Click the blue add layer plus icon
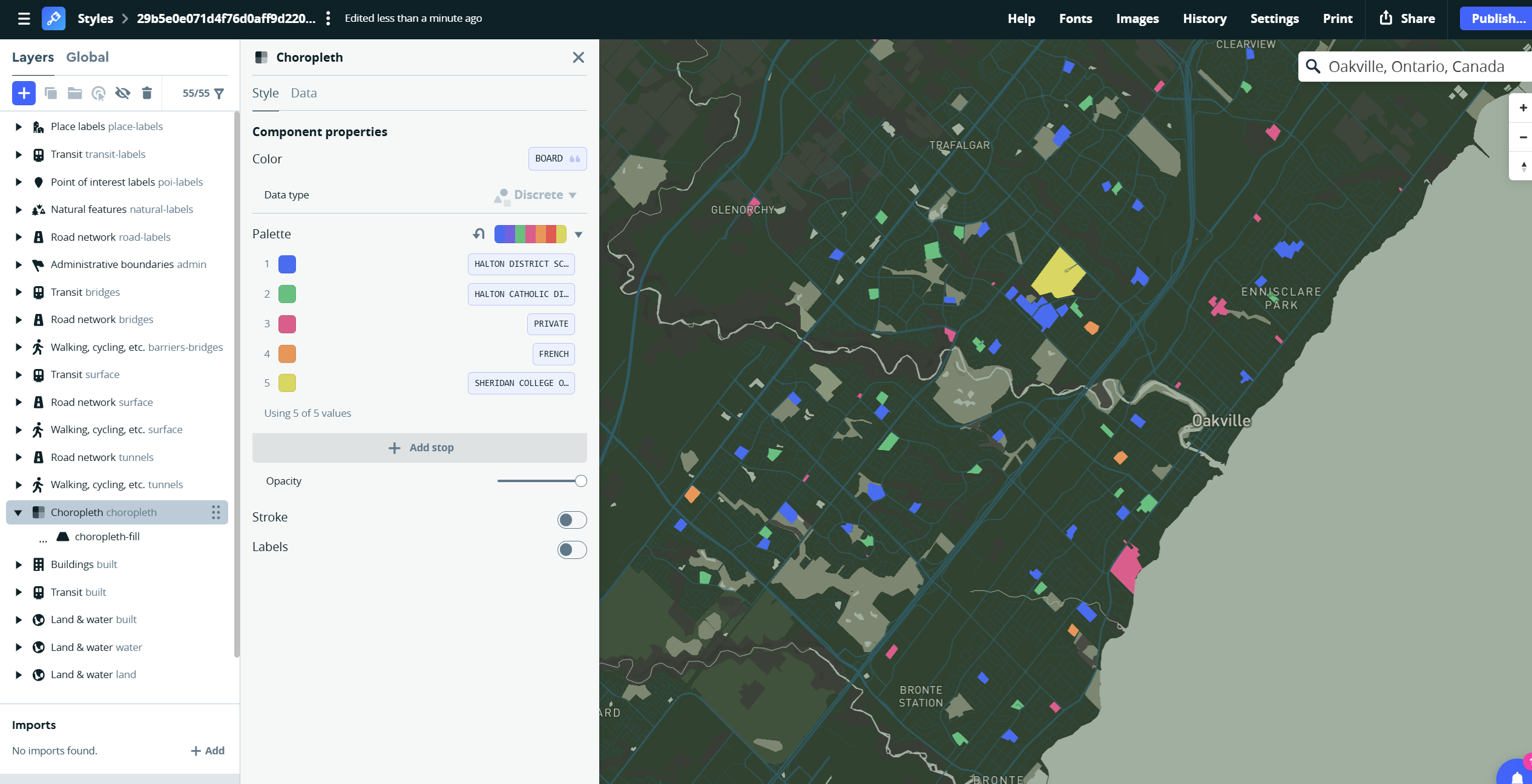Screen dimensions: 1532x784 coord(24,93)
